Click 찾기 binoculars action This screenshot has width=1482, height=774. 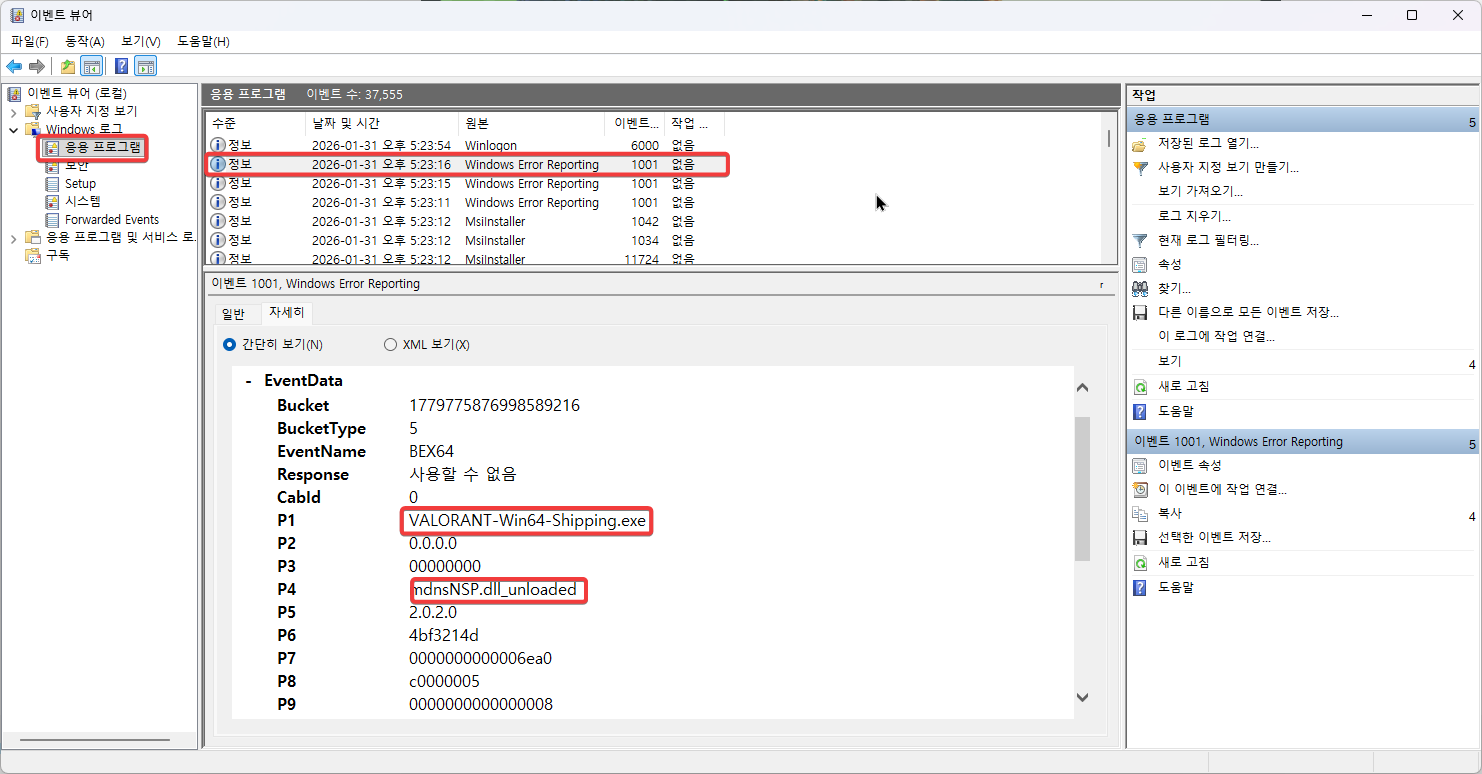pos(1174,288)
